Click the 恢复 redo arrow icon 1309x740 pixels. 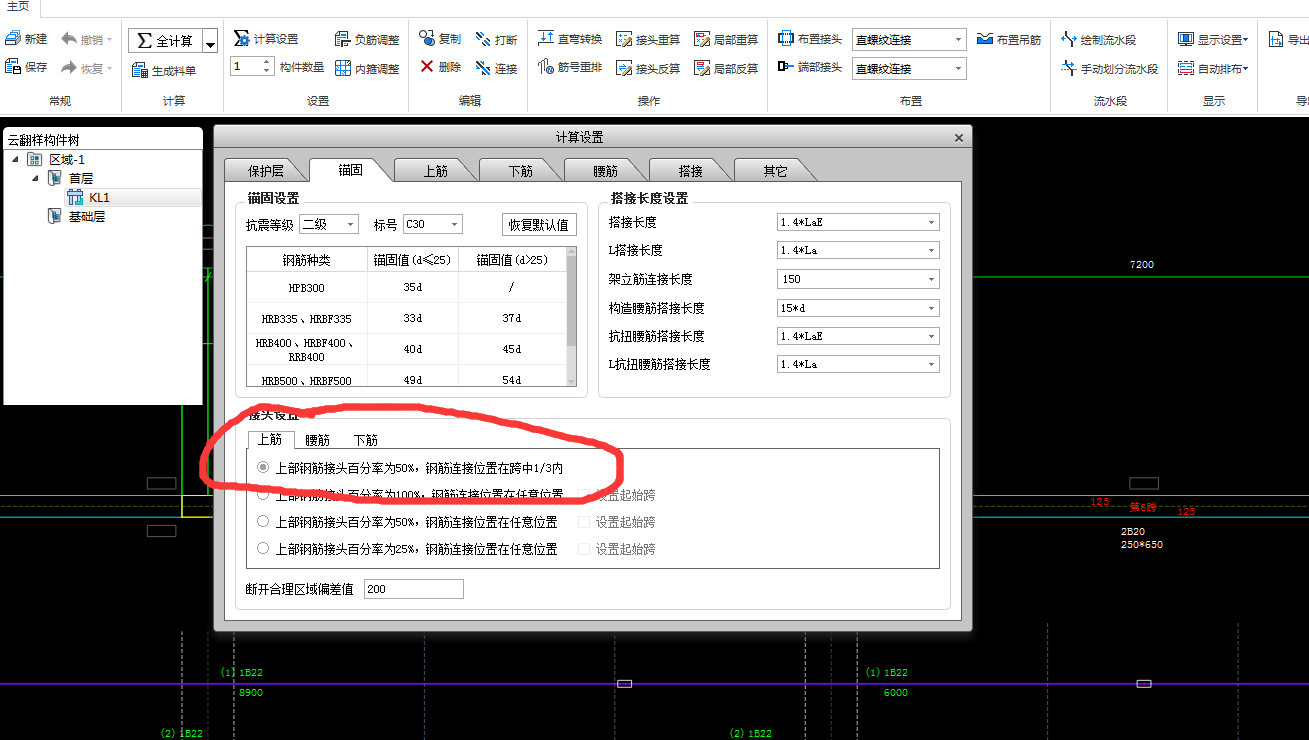click(x=69, y=68)
